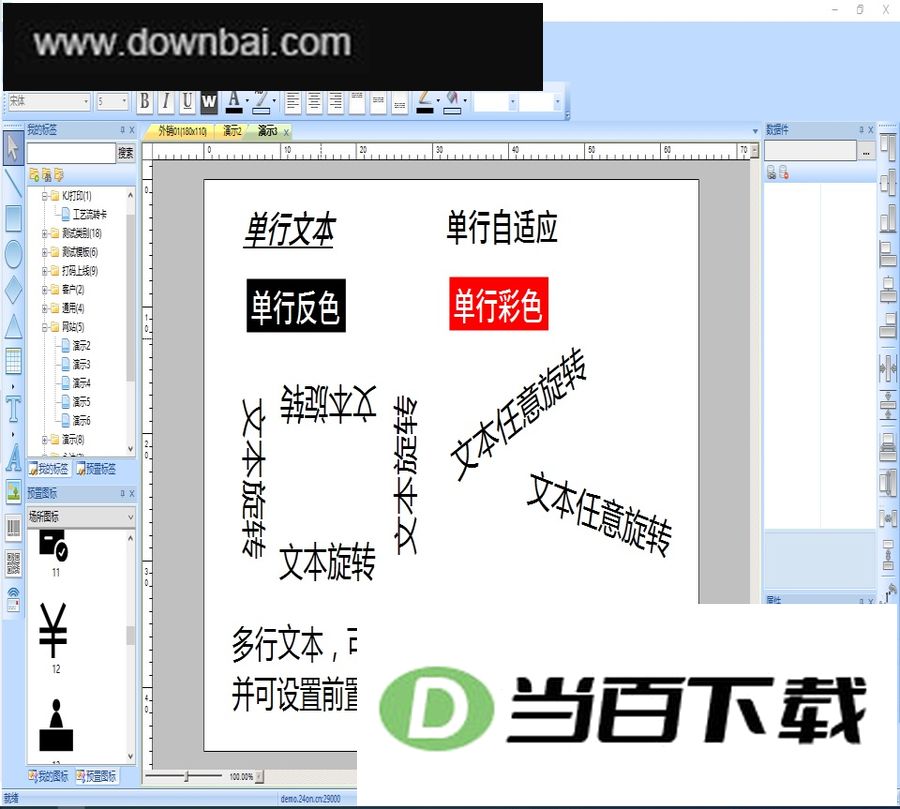Pin the 我的标签 panel
Screen dimensions: 900x809
122,130
